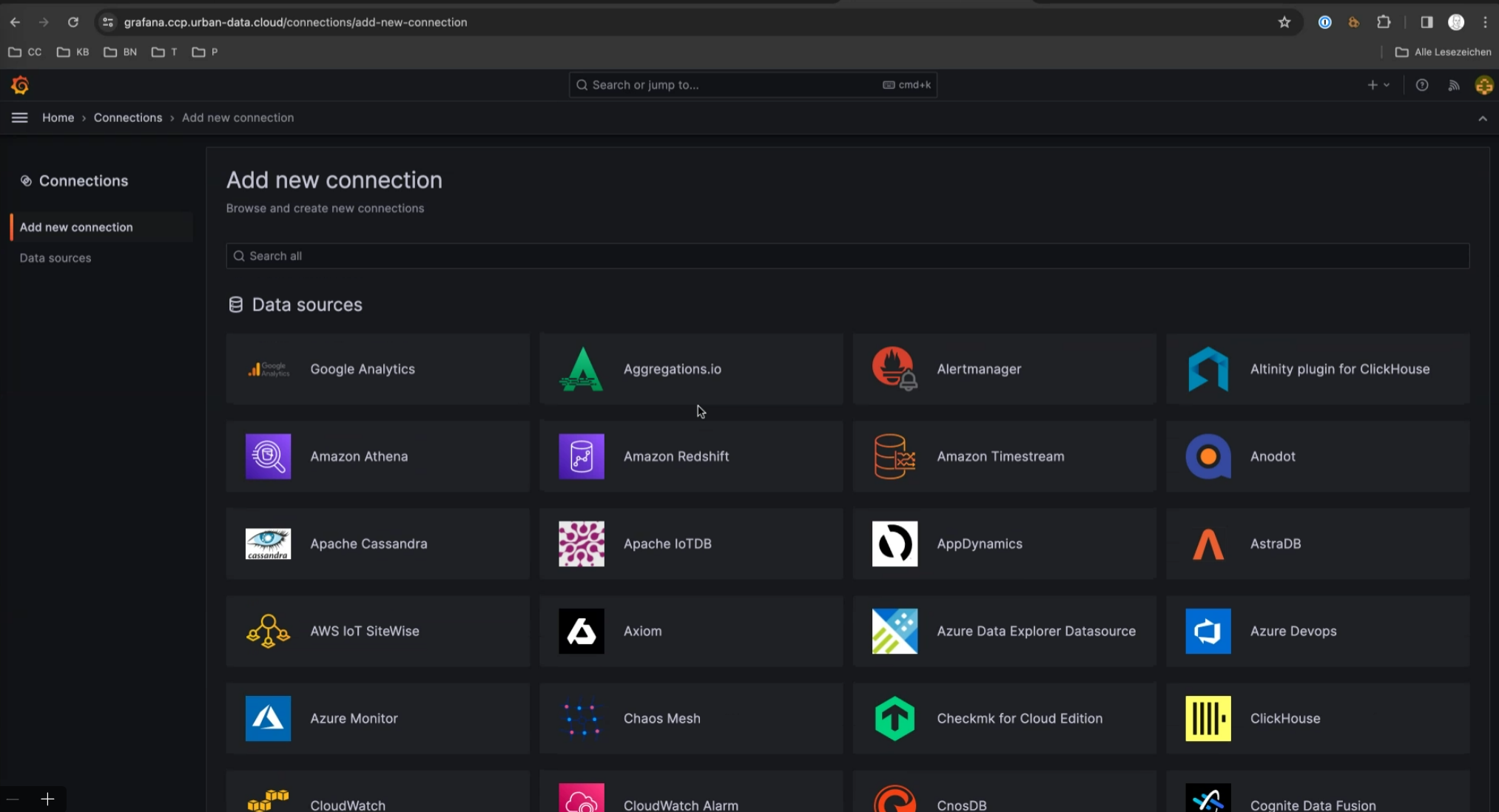Click the CloudWatch Alarm icon

(x=582, y=798)
